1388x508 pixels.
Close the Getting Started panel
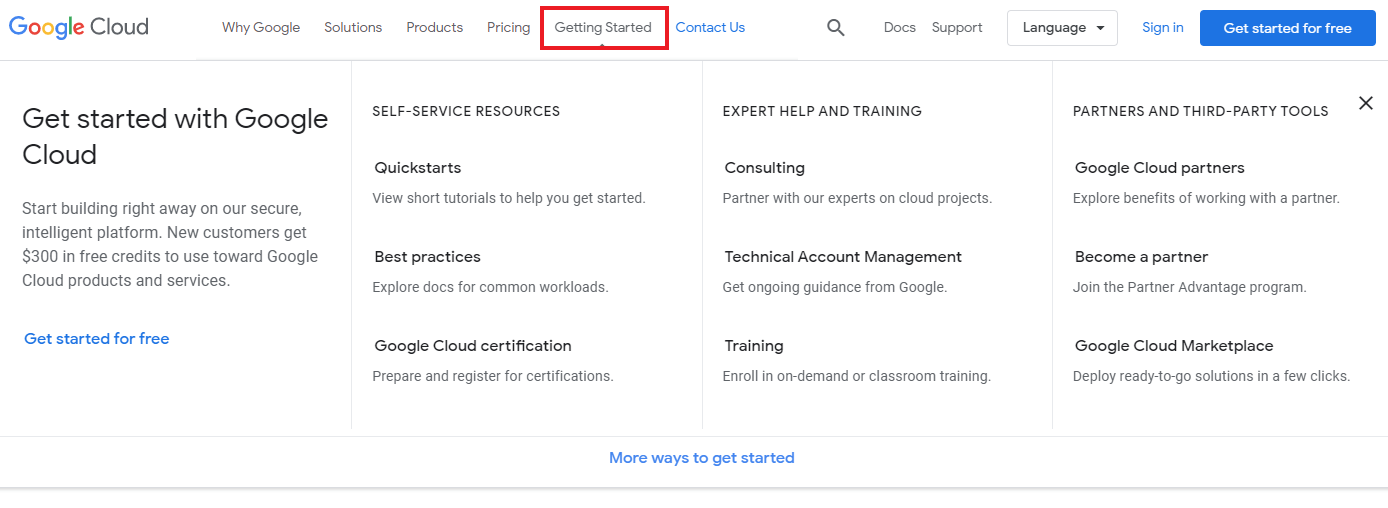(x=1366, y=103)
